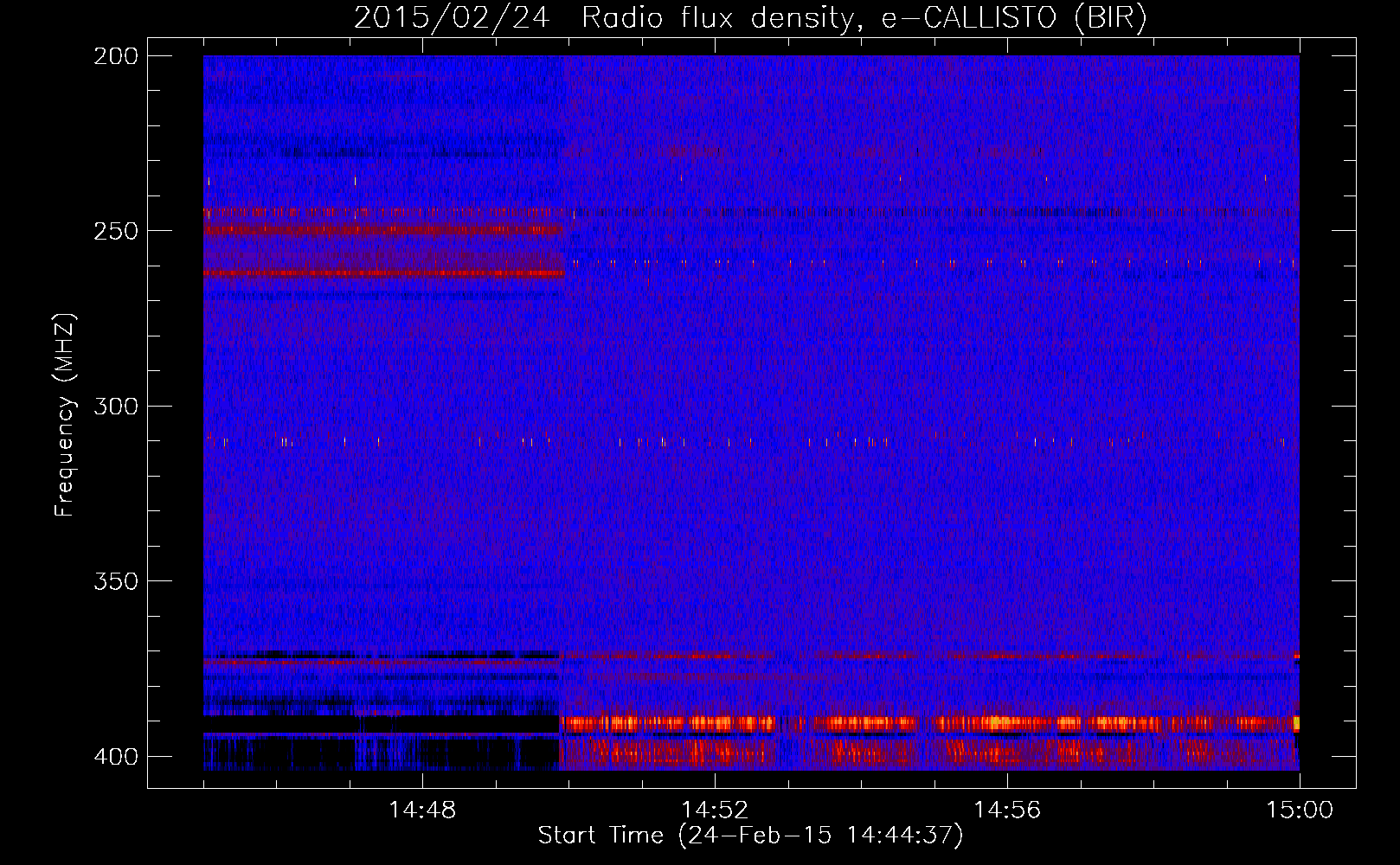Click the 'Start Time (24-Feb-15 14:44:37)' label

[750, 836]
